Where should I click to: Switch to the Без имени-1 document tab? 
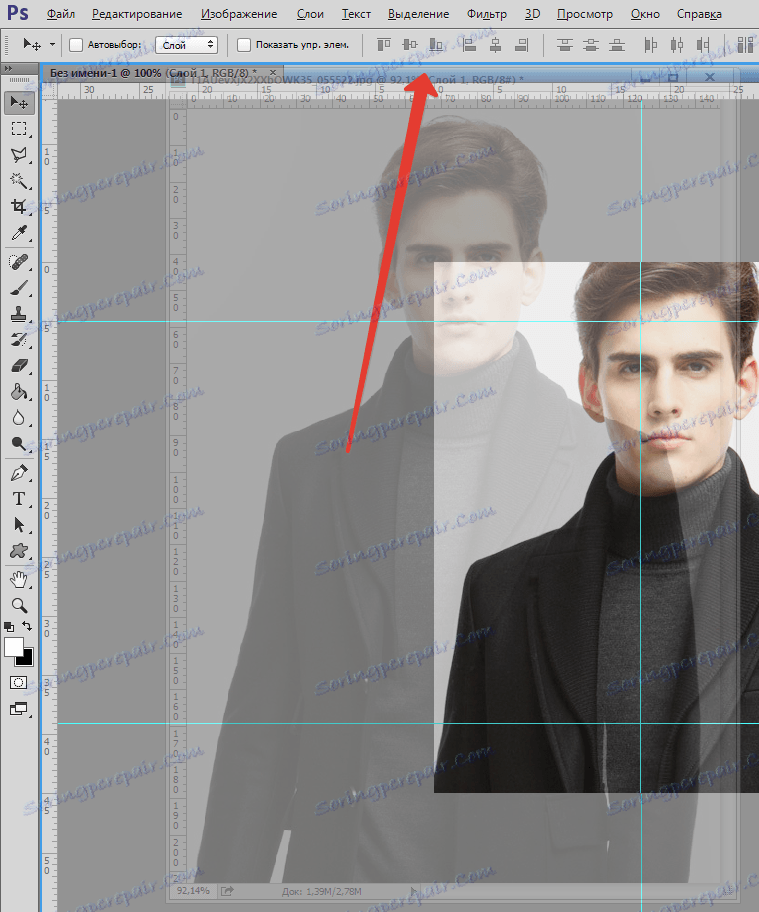[x=153, y=73]
